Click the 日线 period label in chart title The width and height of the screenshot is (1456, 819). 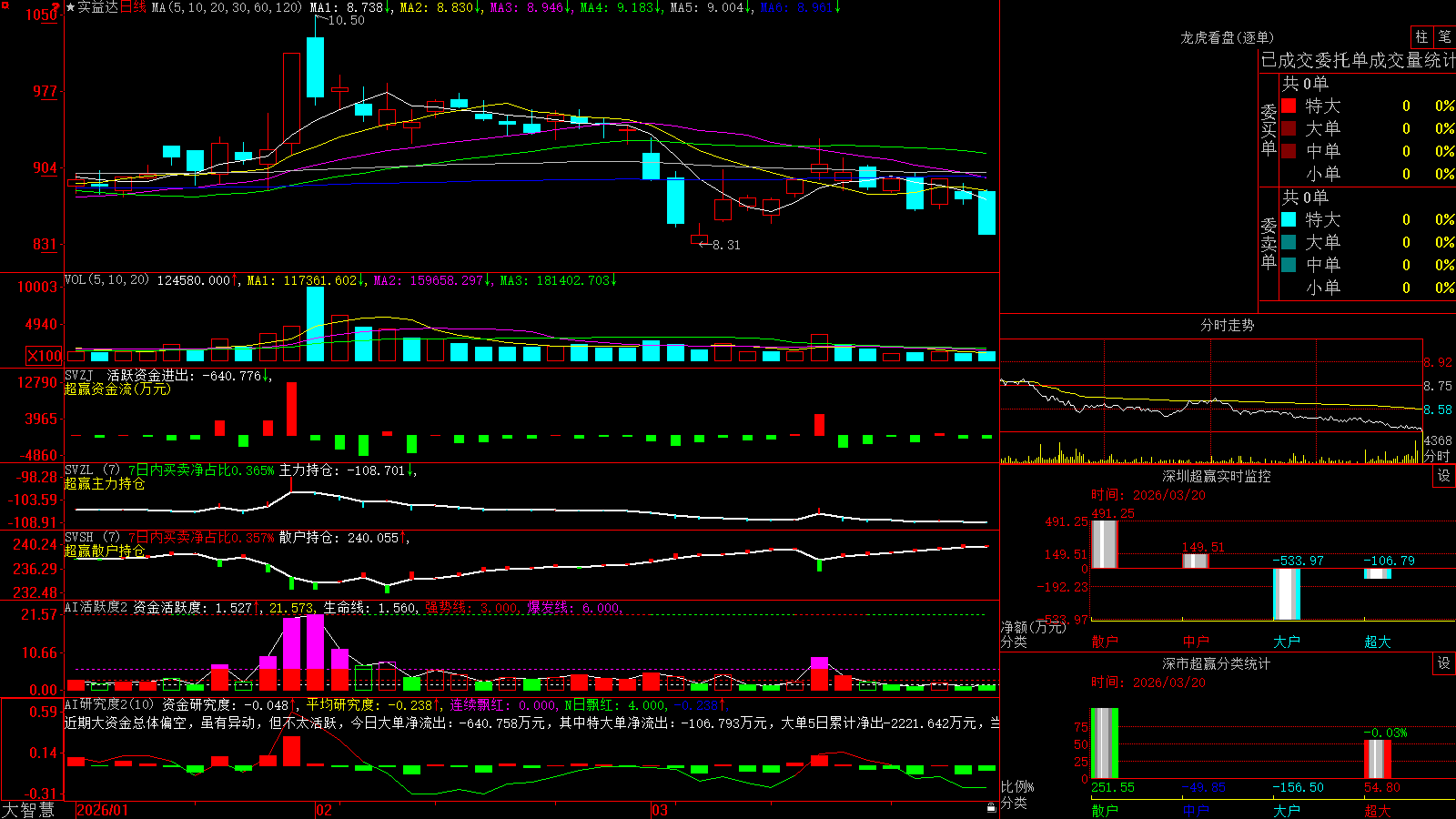click(133, 7)
